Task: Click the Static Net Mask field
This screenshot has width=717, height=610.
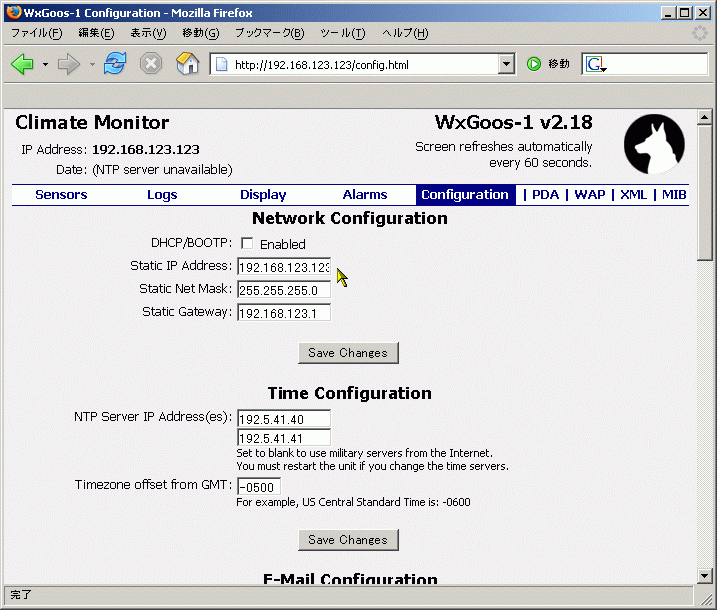Action: click(284, 290)
